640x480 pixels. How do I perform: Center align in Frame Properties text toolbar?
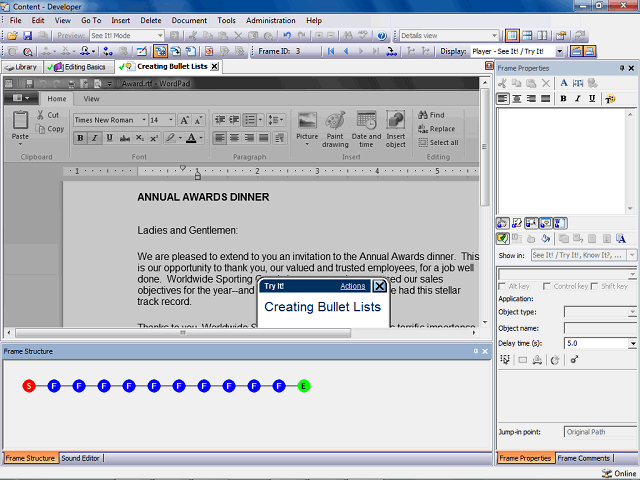tap(517, 99)
